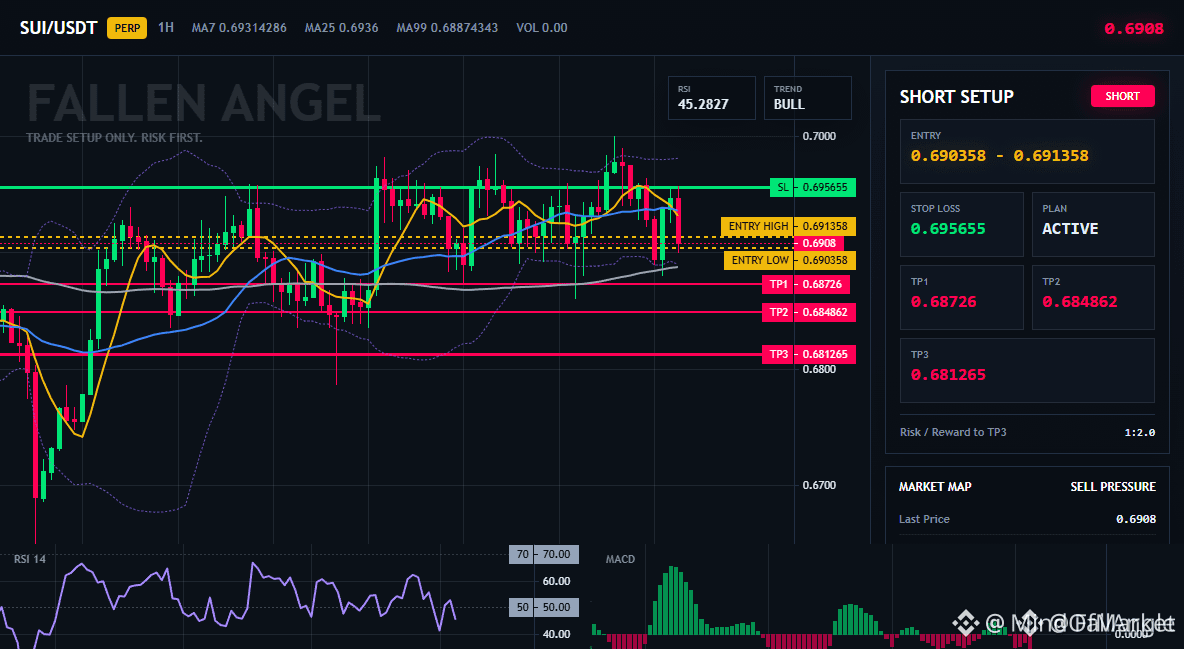This screenshot has height=649, width=1184.
Task: Click the TP2 0.684862 card in setup panel
Action: 1093,297
